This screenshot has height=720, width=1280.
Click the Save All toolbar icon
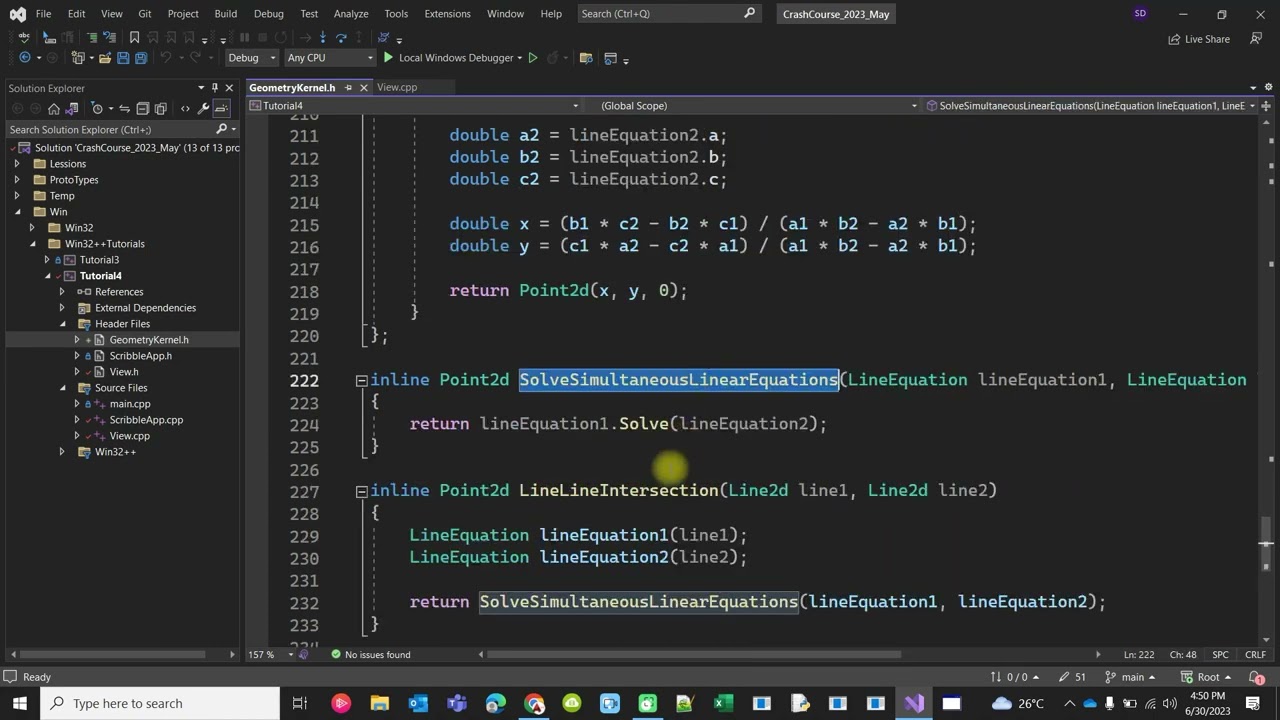click(x=141, y=58)
